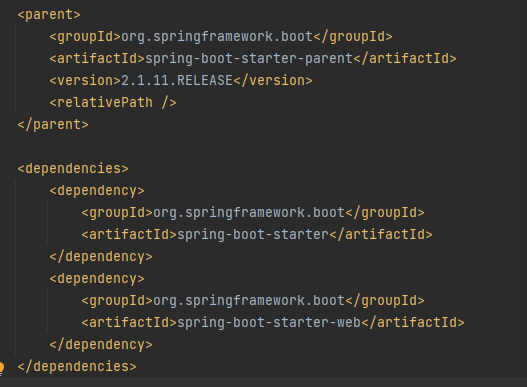The height and width of the screenshot is (387, 527).
Task: Click groupId line above spring-boot-starter-web artifactId
Action: coord(253,301)
